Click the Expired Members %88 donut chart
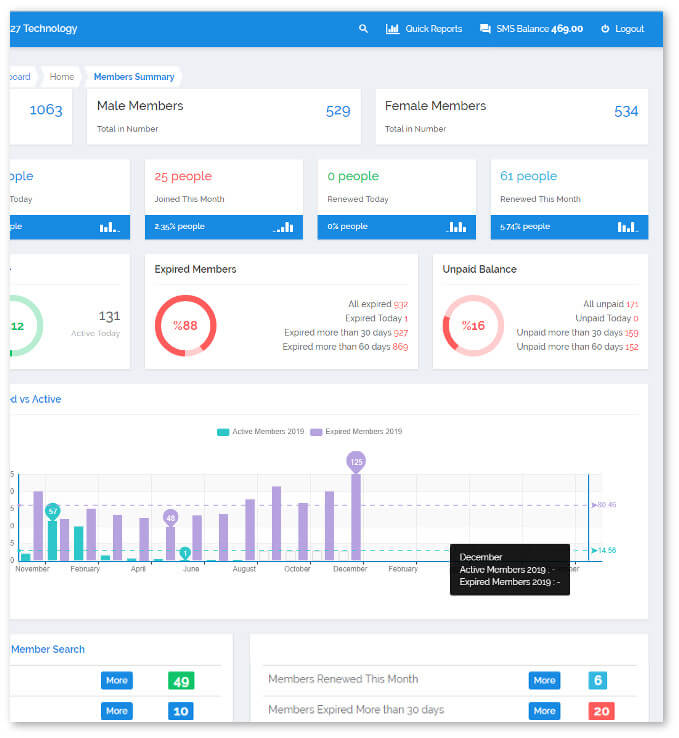 185,326
